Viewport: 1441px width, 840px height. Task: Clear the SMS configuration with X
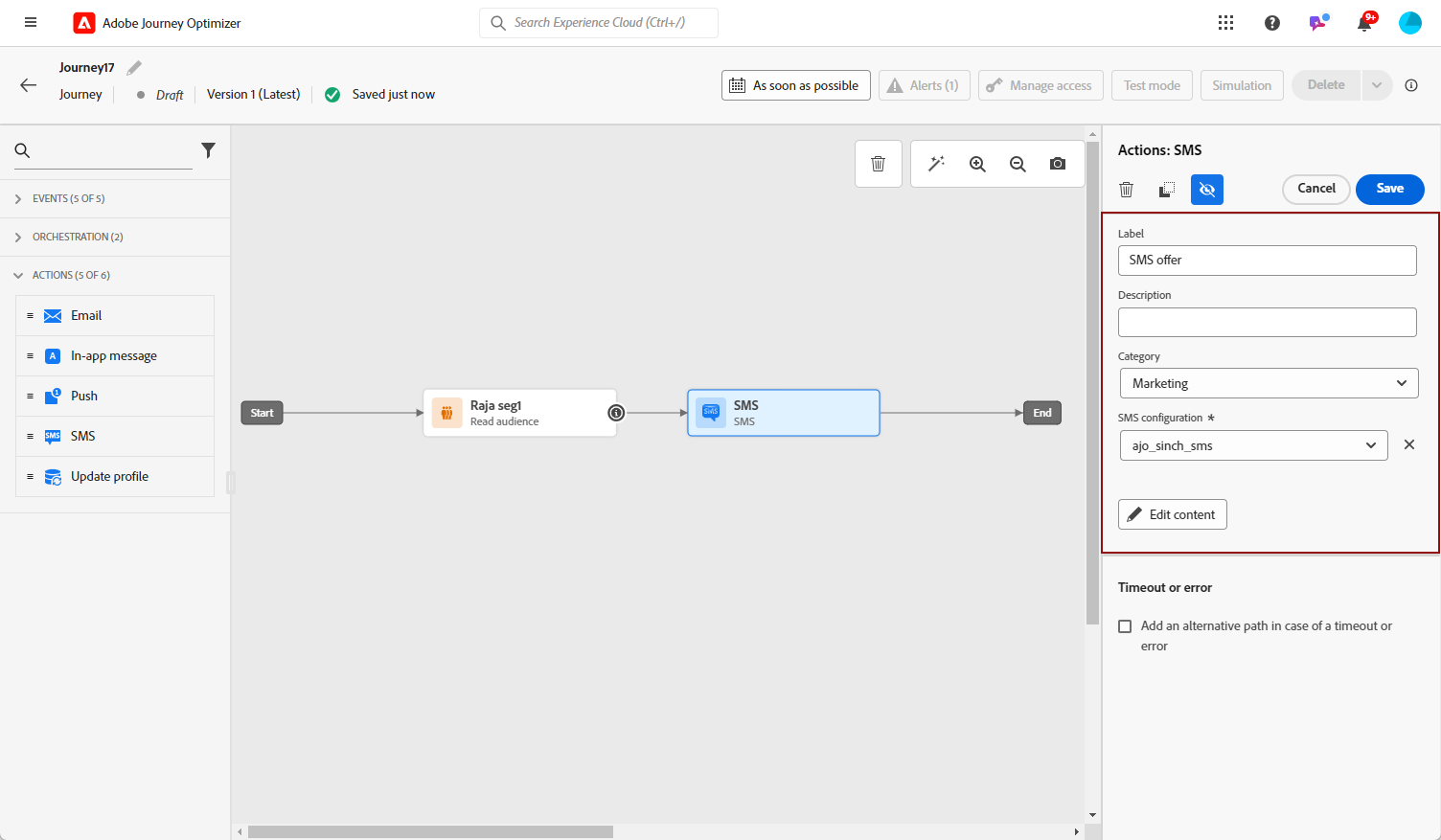1409,444
